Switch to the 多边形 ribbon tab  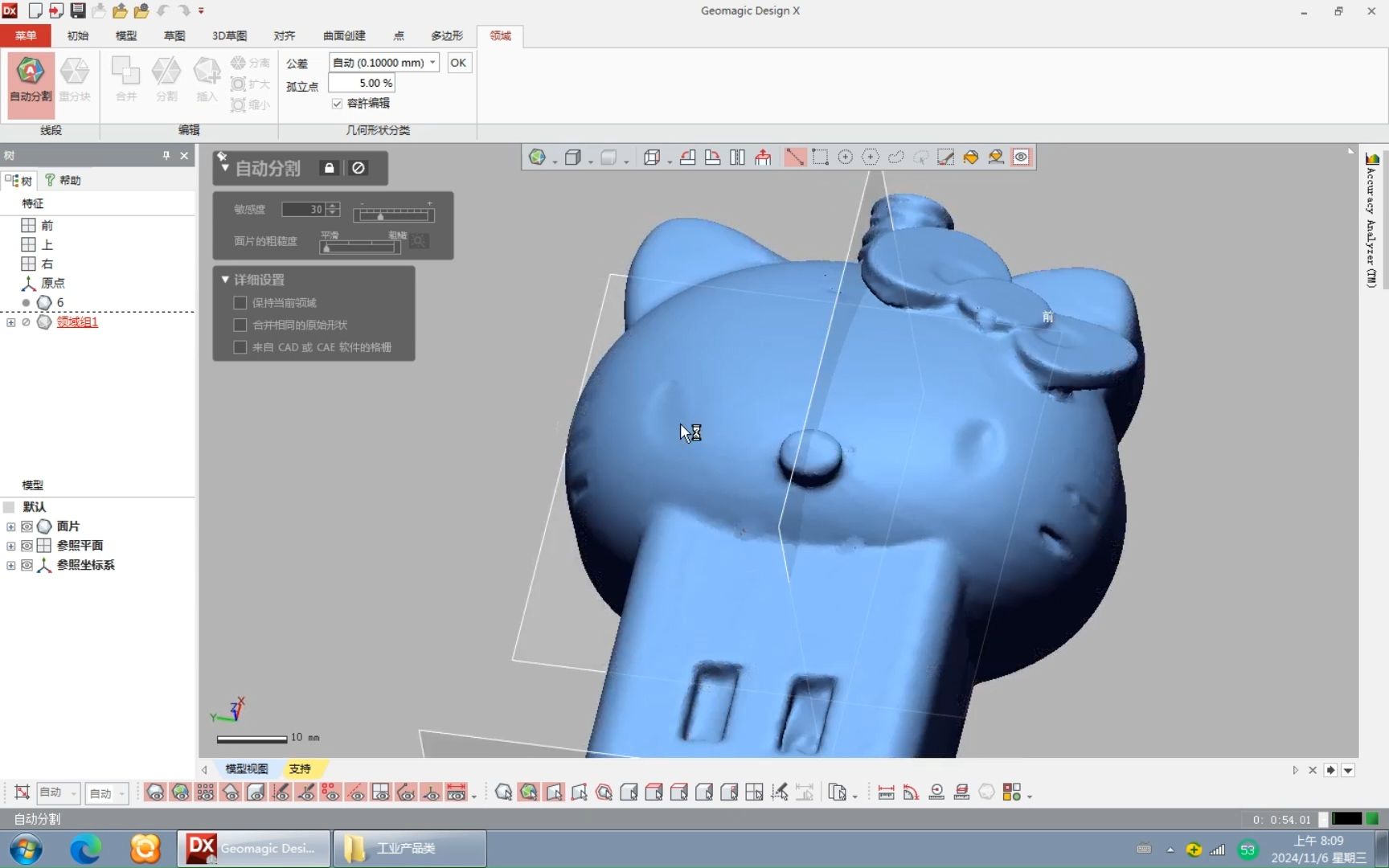[447, 35]
